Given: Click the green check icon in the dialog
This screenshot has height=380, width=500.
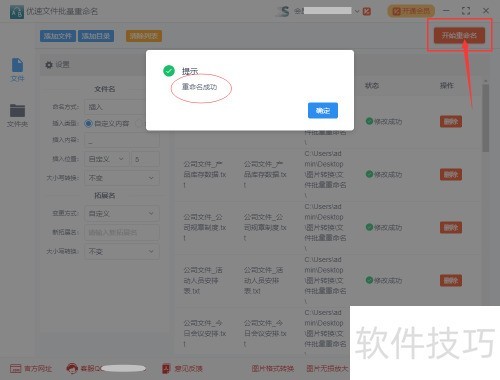Looking at the screenshot, I should [169, 71].
